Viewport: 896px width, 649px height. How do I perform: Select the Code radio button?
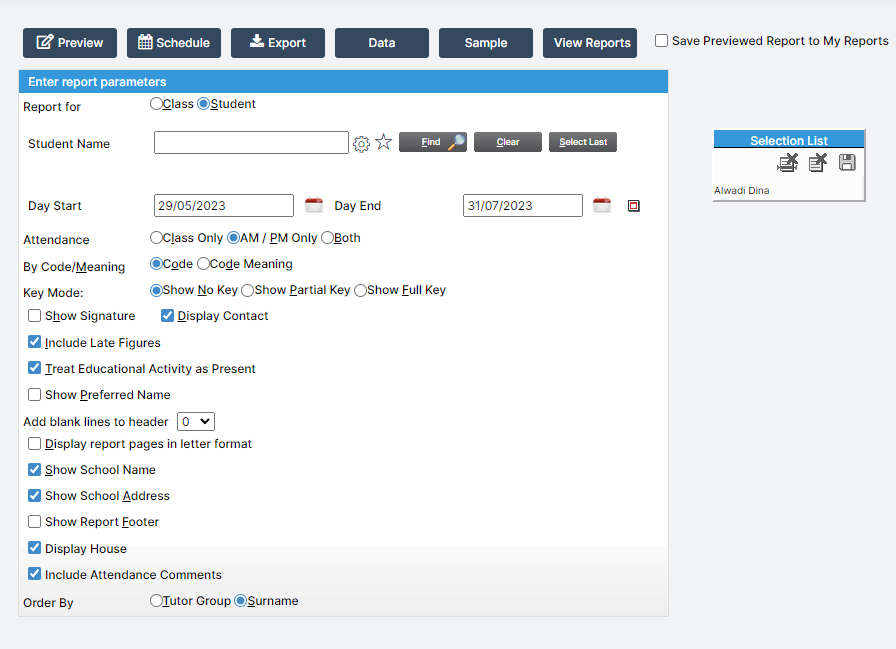[x=156, y=264]
